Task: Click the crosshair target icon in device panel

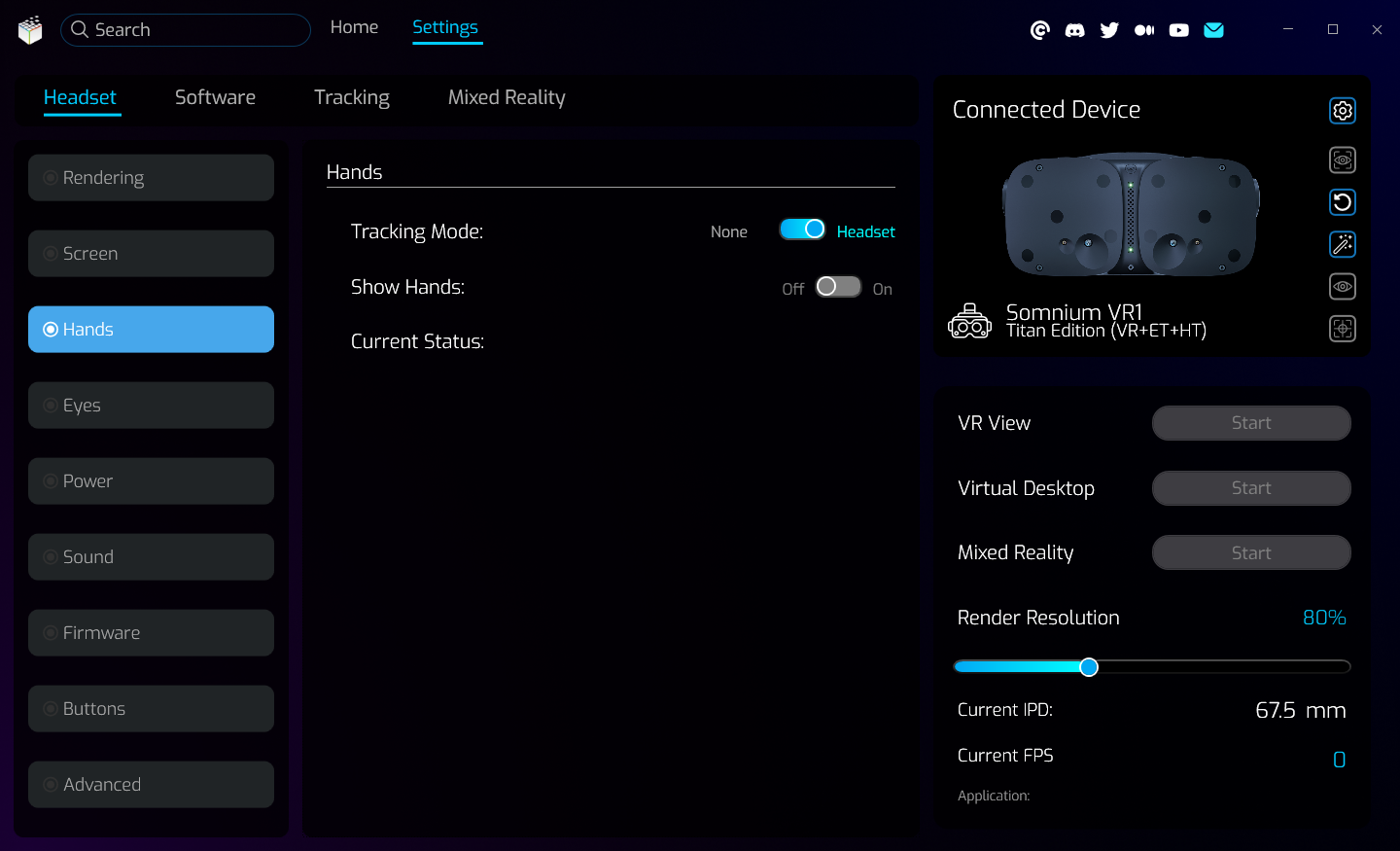Action: click(x=1342, y=329)
